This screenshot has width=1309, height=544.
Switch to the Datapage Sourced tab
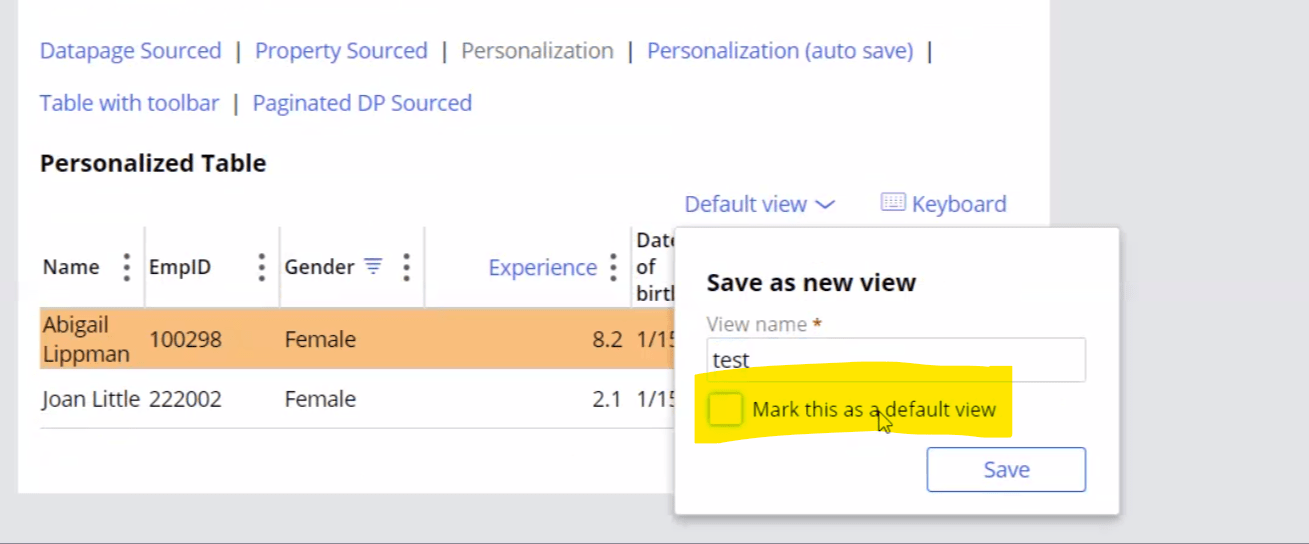(130, 51)
